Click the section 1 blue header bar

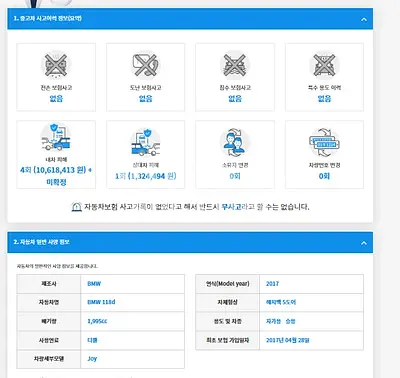coord(190,19)
